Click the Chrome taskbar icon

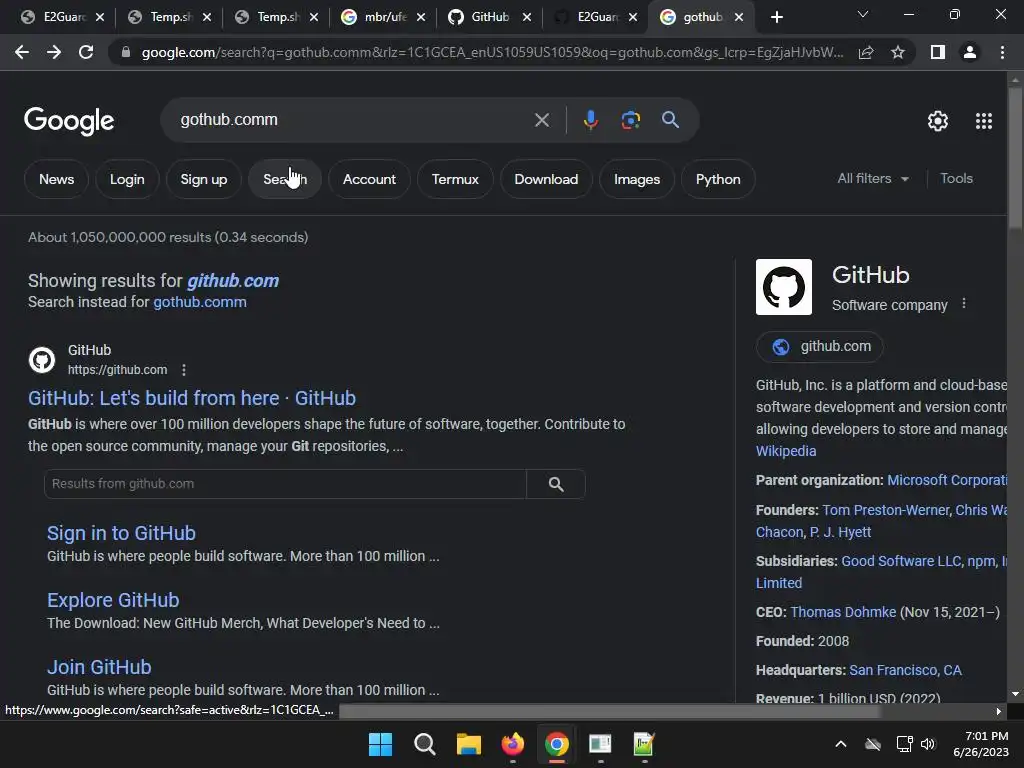[556, 744]
